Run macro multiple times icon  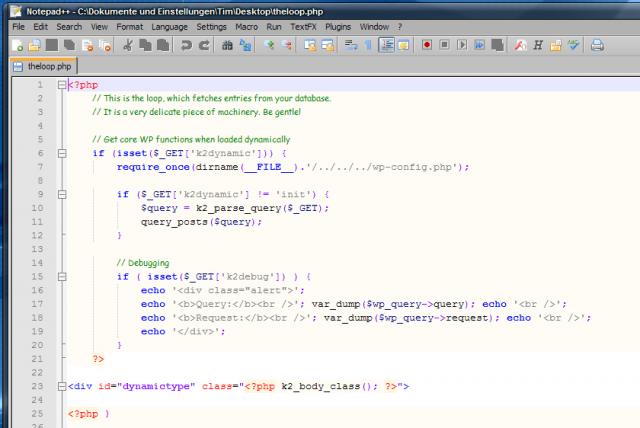480,44
